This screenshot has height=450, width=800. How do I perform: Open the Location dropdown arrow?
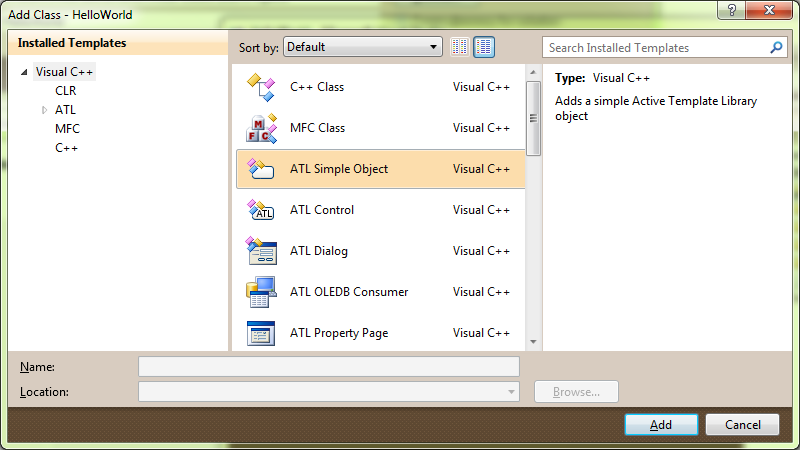(x=511, y=392)
